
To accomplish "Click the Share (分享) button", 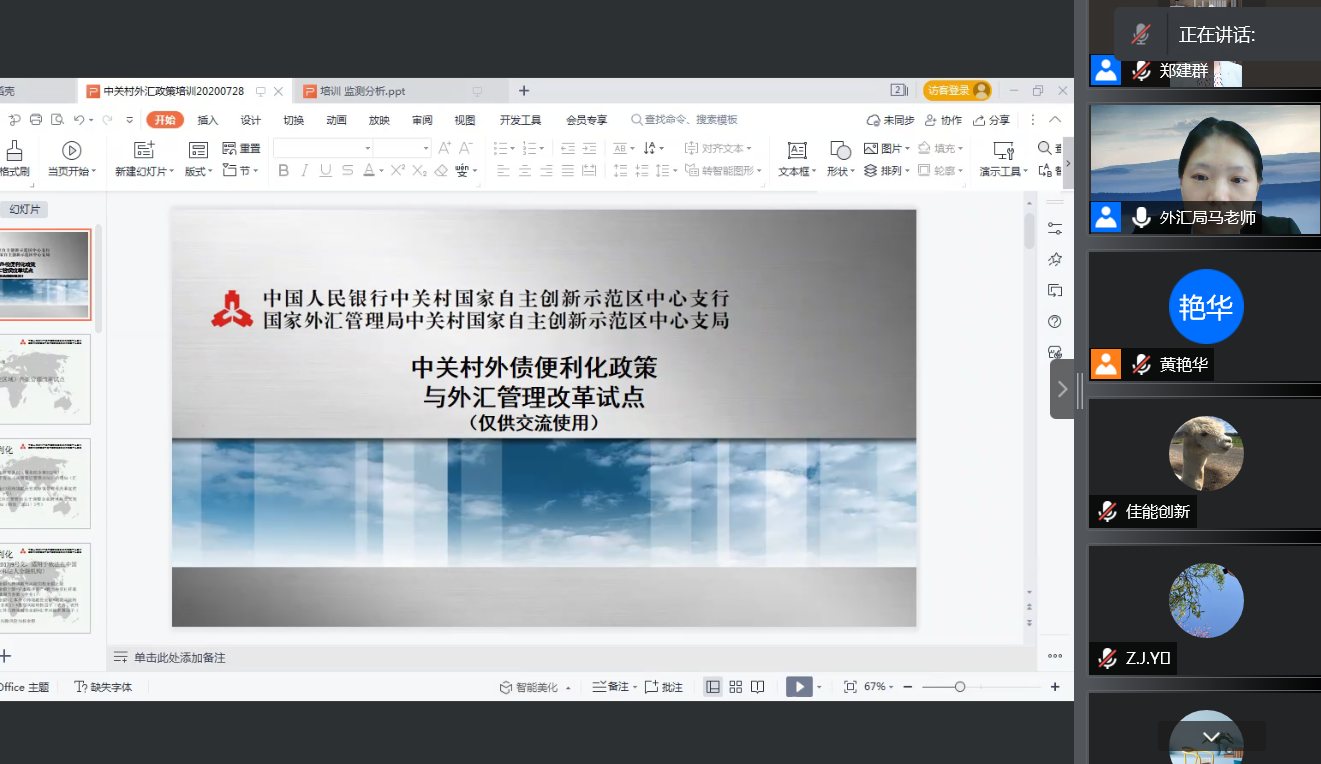I will click(991, 120).
